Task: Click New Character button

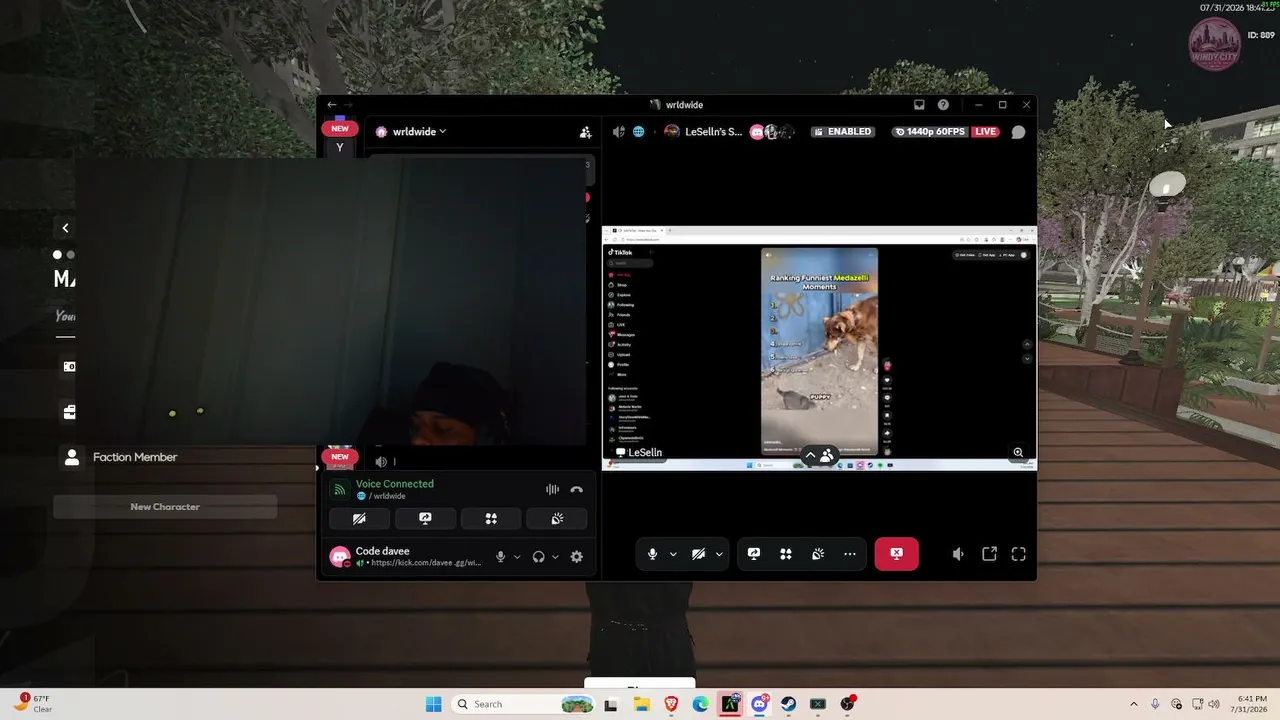Action: (165, 507)
